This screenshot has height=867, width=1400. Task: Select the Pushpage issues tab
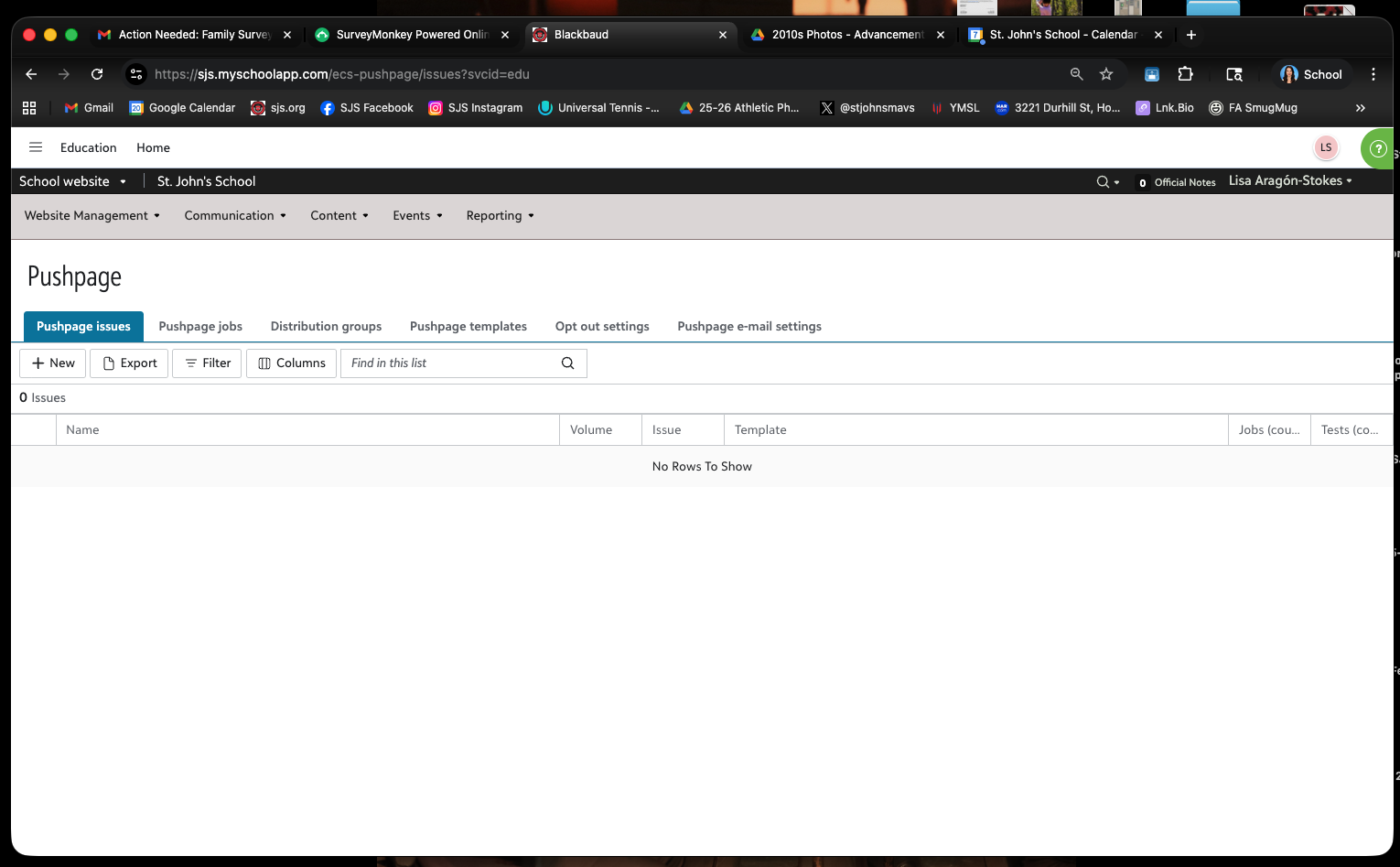(83, 327)
